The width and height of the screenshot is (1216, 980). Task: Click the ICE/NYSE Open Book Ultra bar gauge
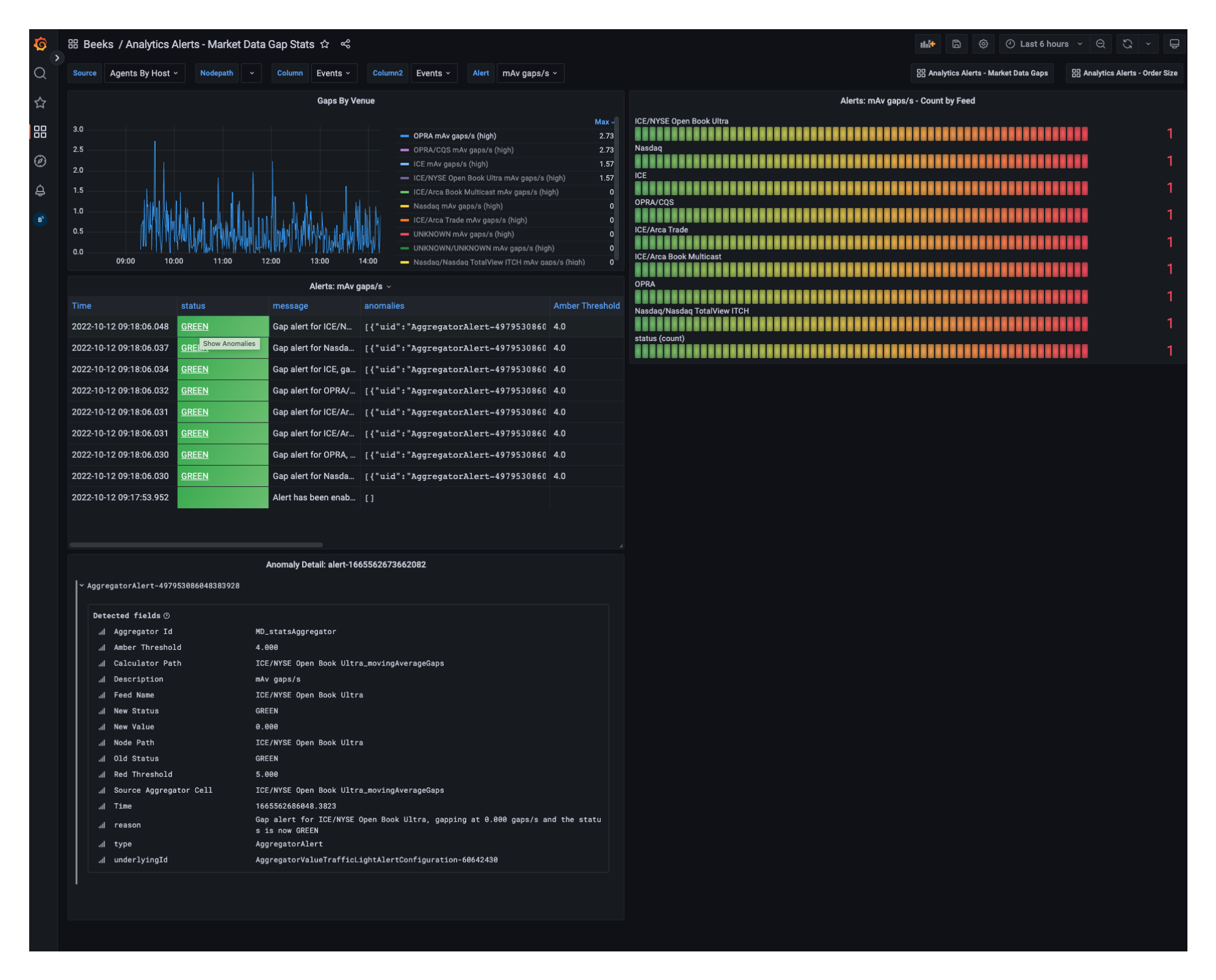(x=861, y=134)
